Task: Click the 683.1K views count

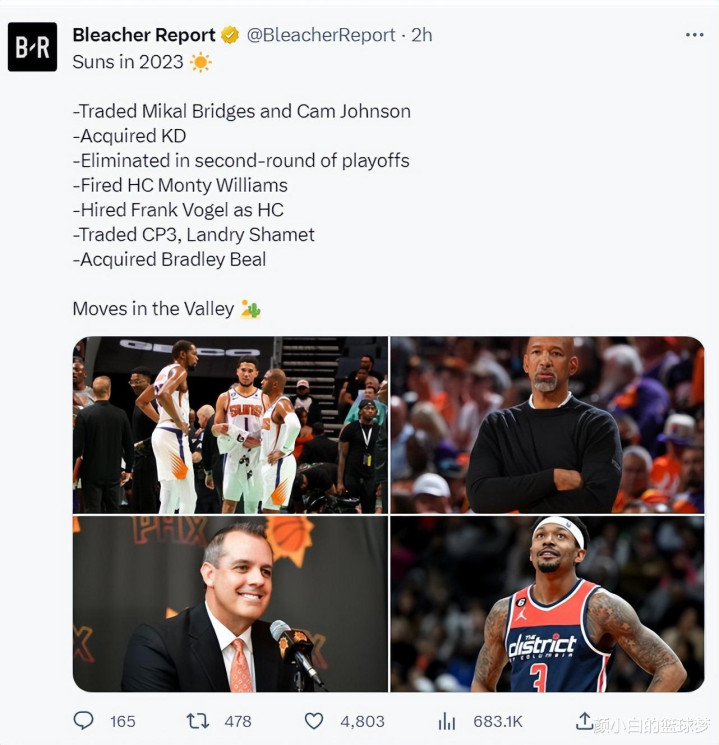Action: click(x=498, y=721)
